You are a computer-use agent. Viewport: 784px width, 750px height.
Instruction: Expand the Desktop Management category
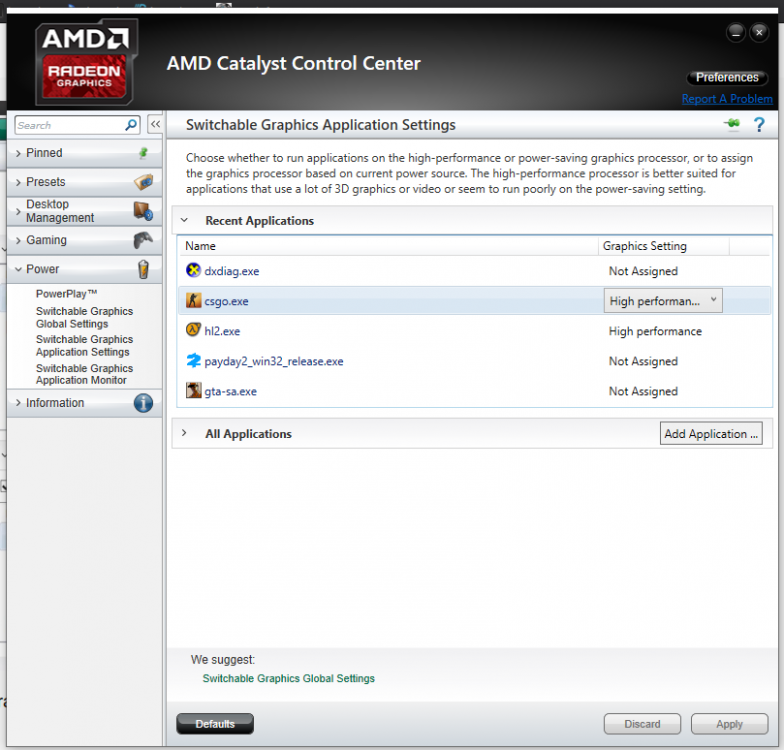[x=18, y=212]
